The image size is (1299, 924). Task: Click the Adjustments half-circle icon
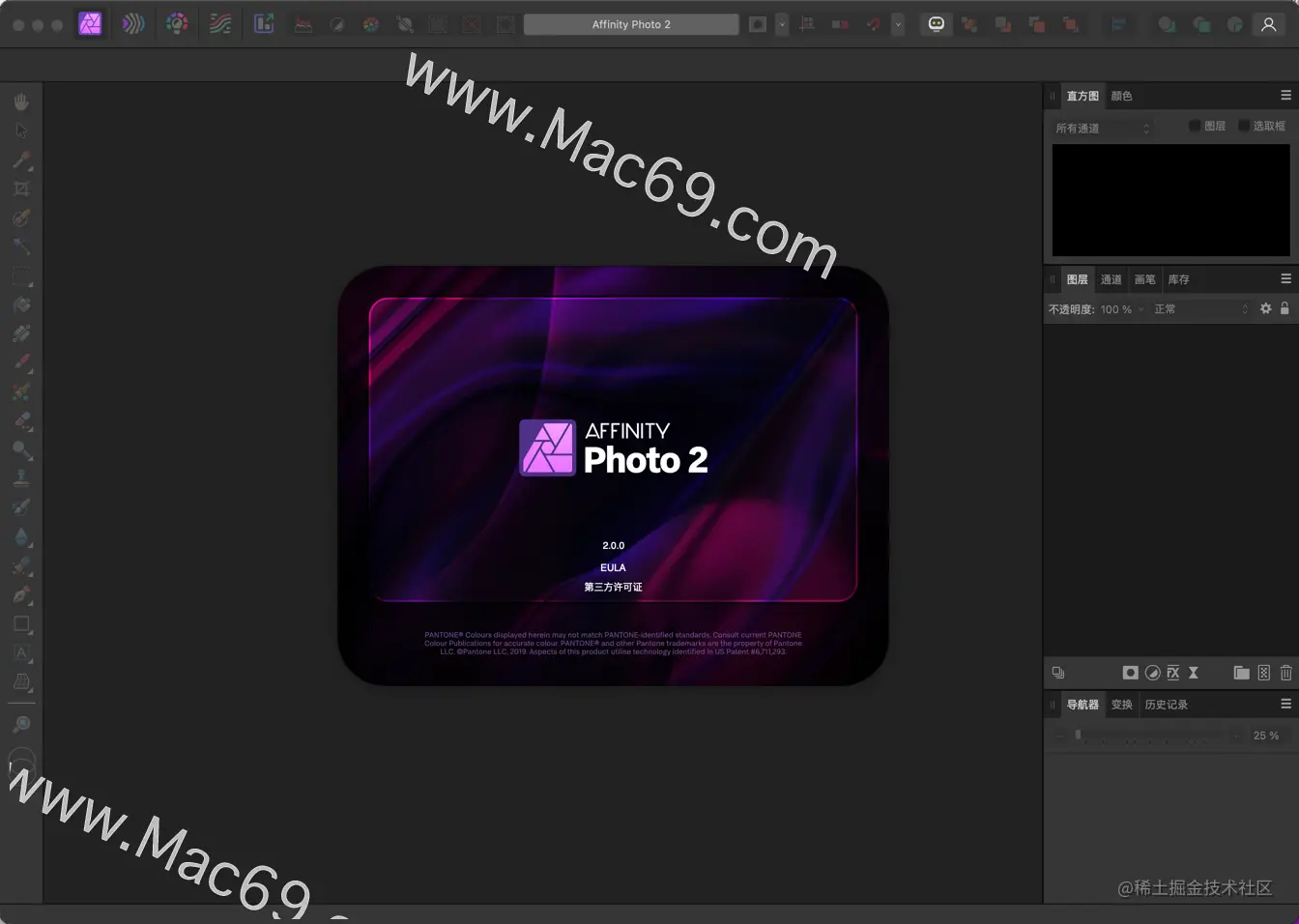click(x=1152, y=673)
